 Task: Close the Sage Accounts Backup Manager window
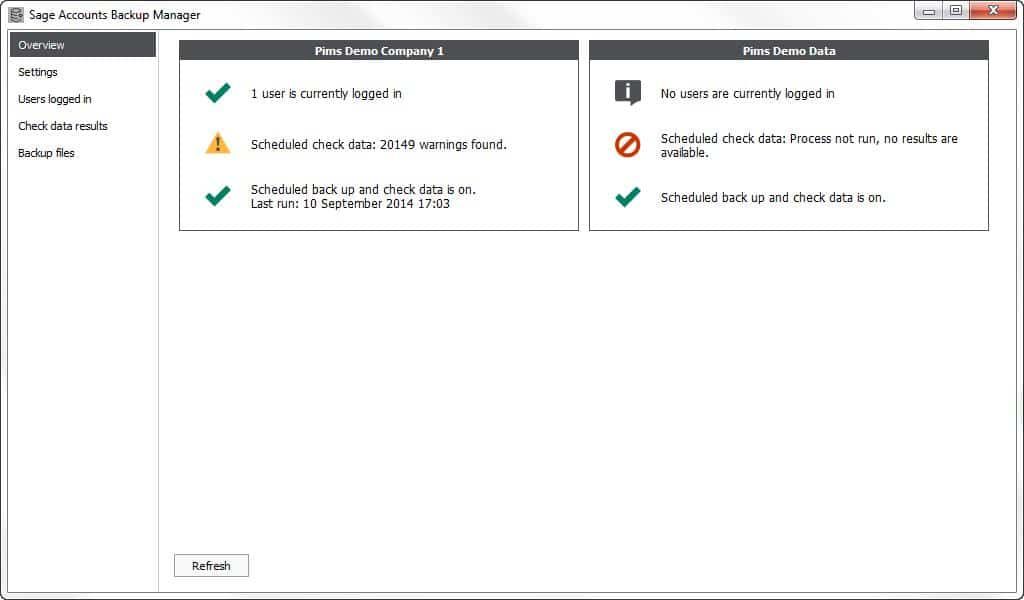pos(993,11)
